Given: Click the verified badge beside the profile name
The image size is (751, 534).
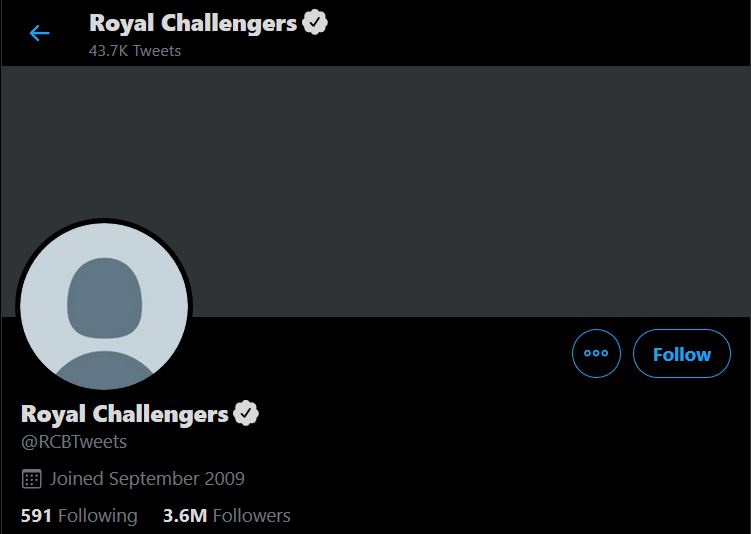Looking at the screenshot, I should click(x=246, y=413).
